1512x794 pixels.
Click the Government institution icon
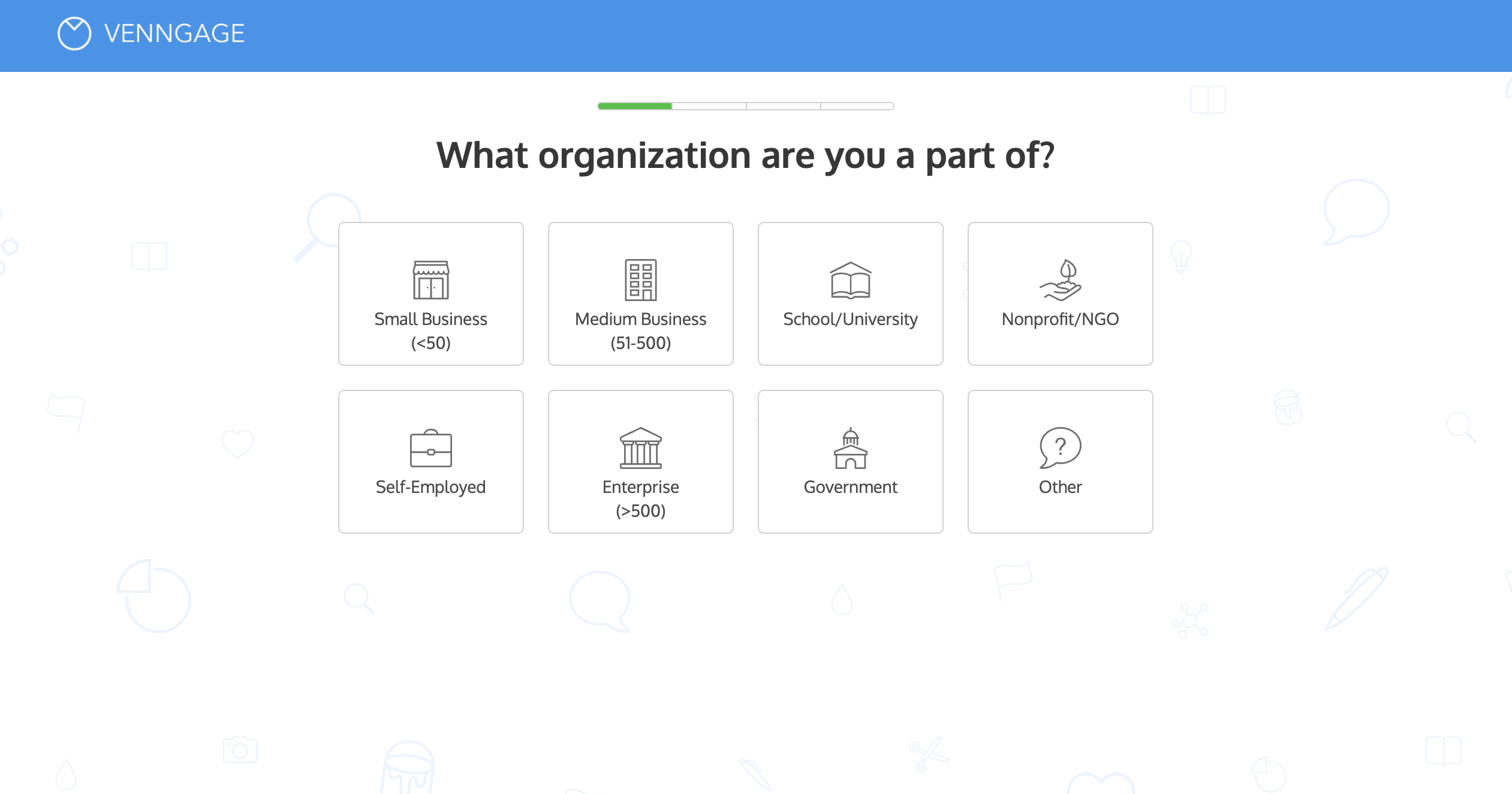point(850,447)
